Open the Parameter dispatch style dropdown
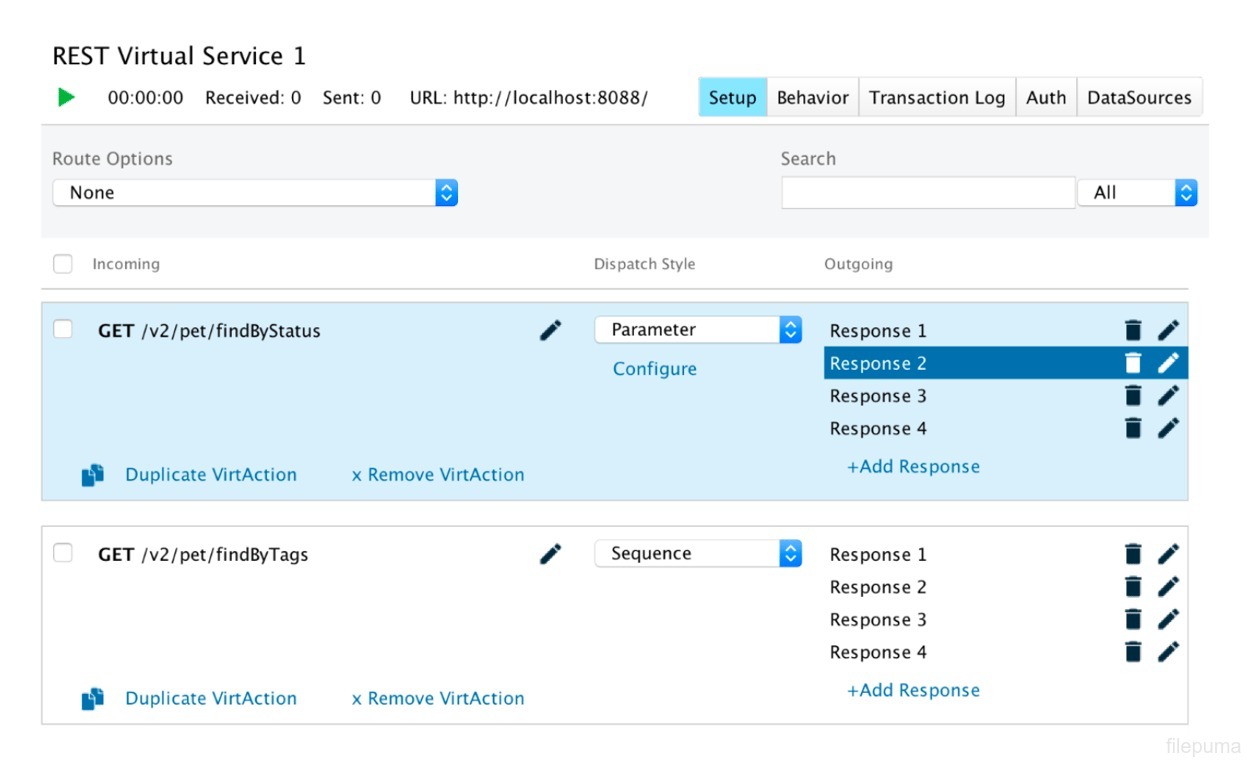The width and height of the screenshot is (1253, 768). point(698,330)
